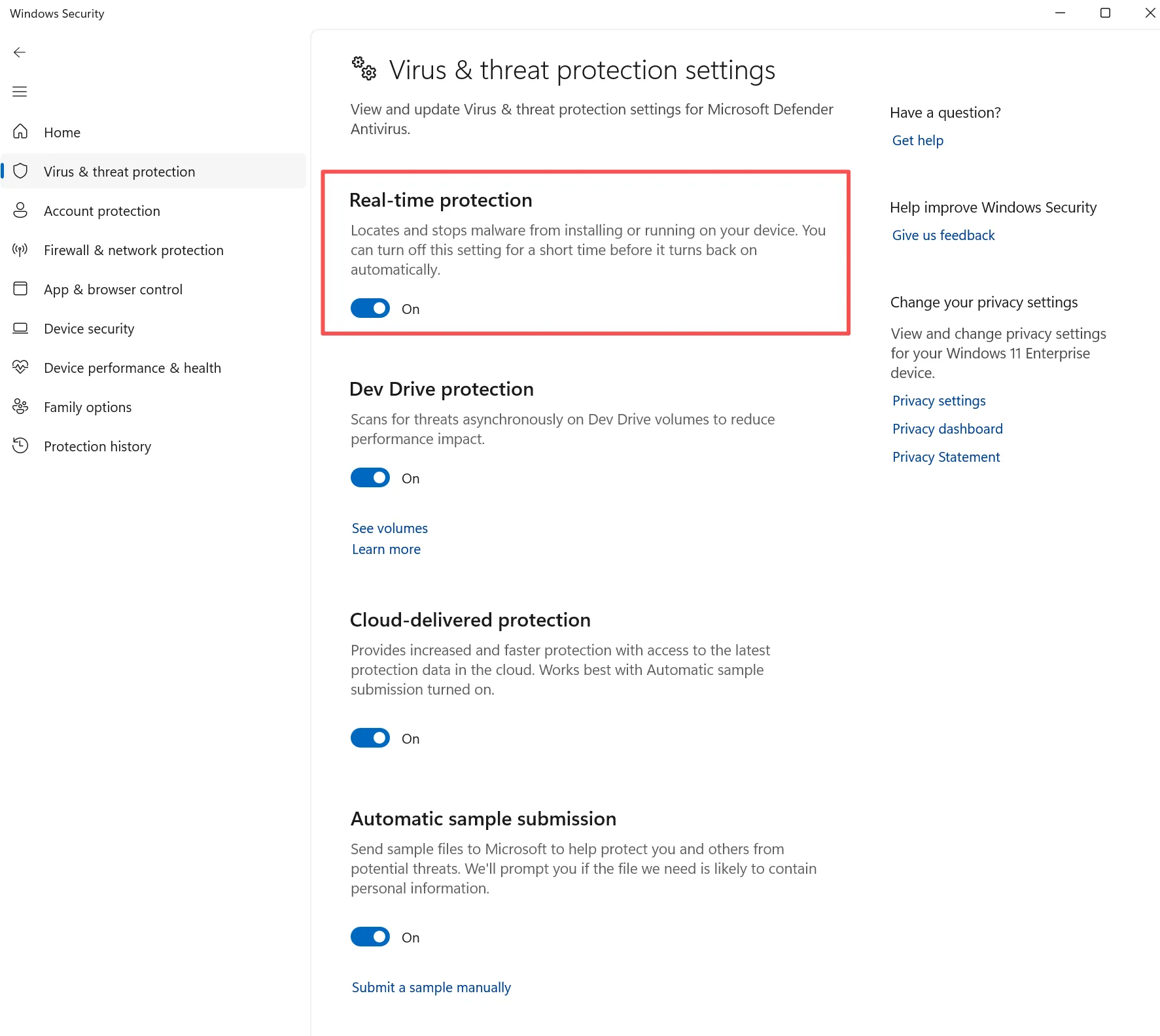Open the Privacy dashboard link

tap(947, 429)
